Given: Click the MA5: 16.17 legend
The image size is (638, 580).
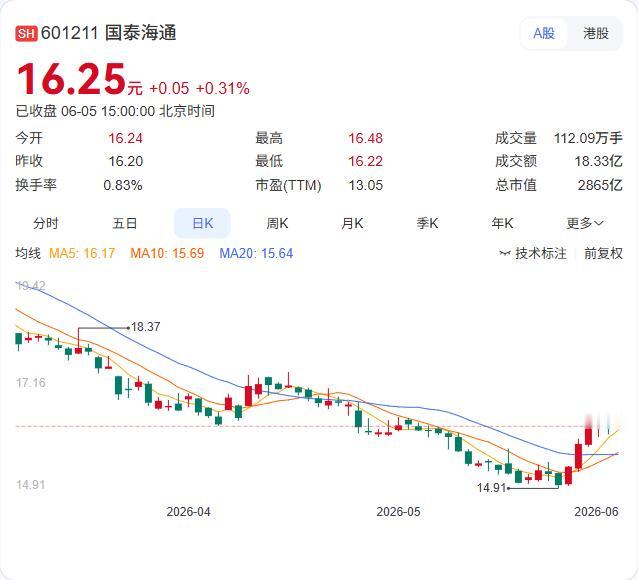Looking at the screenshot, I should 82,253.
